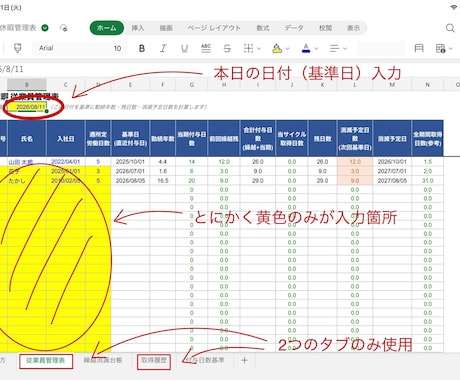Toggle strikethrough formatting
This screenshot has height=380, width=460.
pyautogui.click(x=227, y=48)
